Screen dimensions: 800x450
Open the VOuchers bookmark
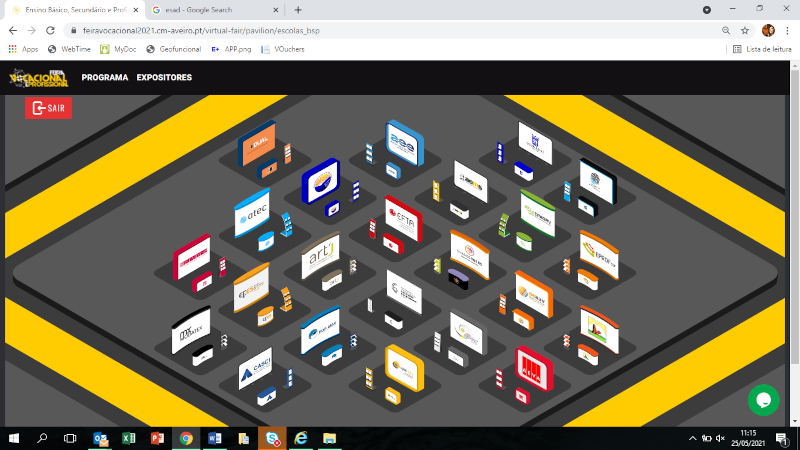click(x=283, y=49)
